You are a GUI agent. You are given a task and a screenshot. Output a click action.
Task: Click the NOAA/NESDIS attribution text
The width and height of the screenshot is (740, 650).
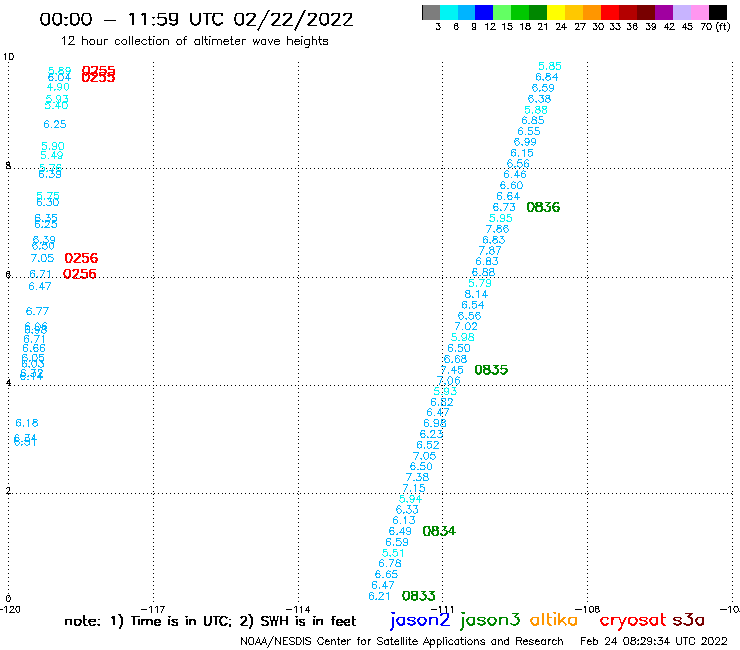pos(402,641)
